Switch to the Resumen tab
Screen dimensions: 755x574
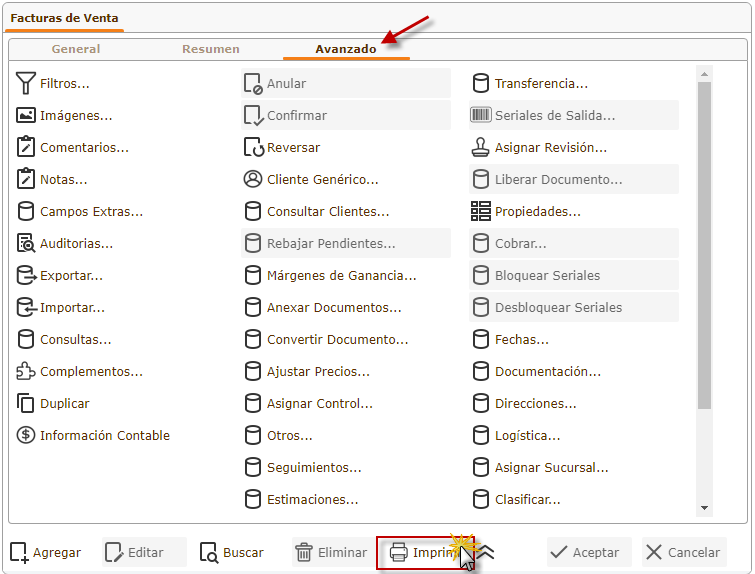(210, 49)
